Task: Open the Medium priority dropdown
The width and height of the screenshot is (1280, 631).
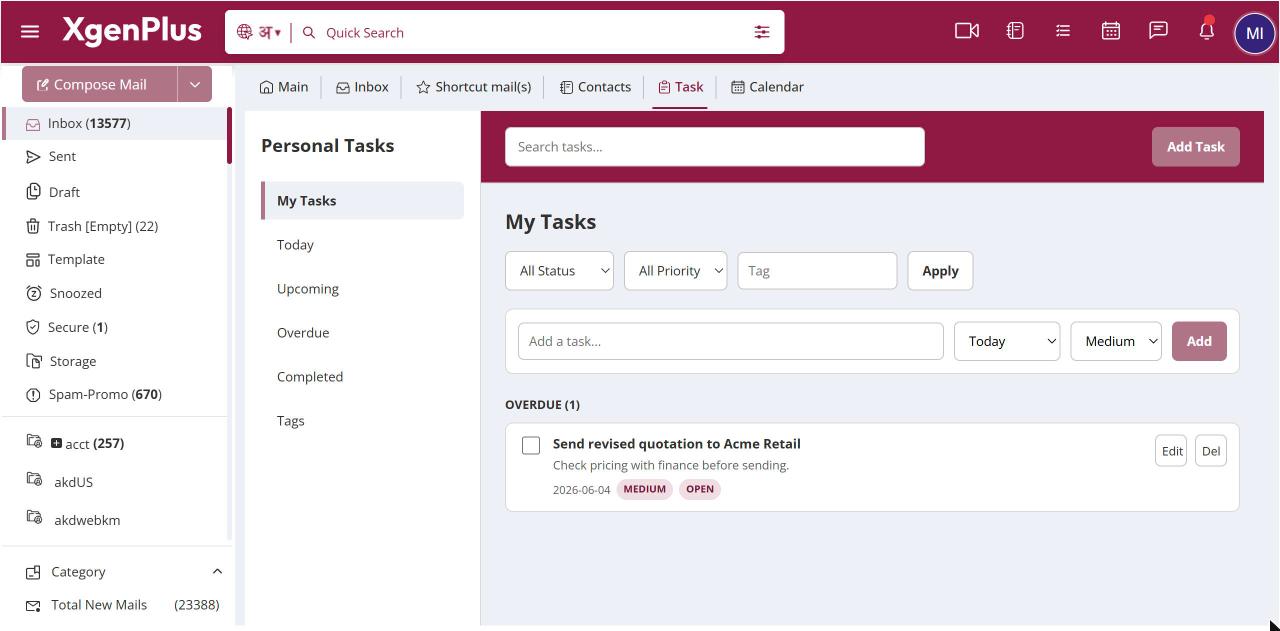Action: click(1116, 341)
